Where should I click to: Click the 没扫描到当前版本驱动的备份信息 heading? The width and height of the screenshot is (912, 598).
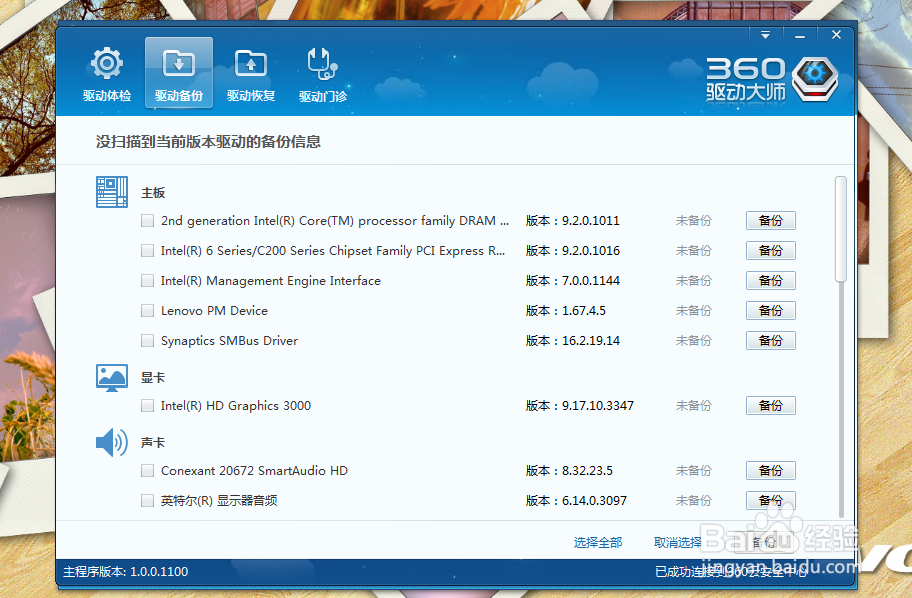pos(208,142)
